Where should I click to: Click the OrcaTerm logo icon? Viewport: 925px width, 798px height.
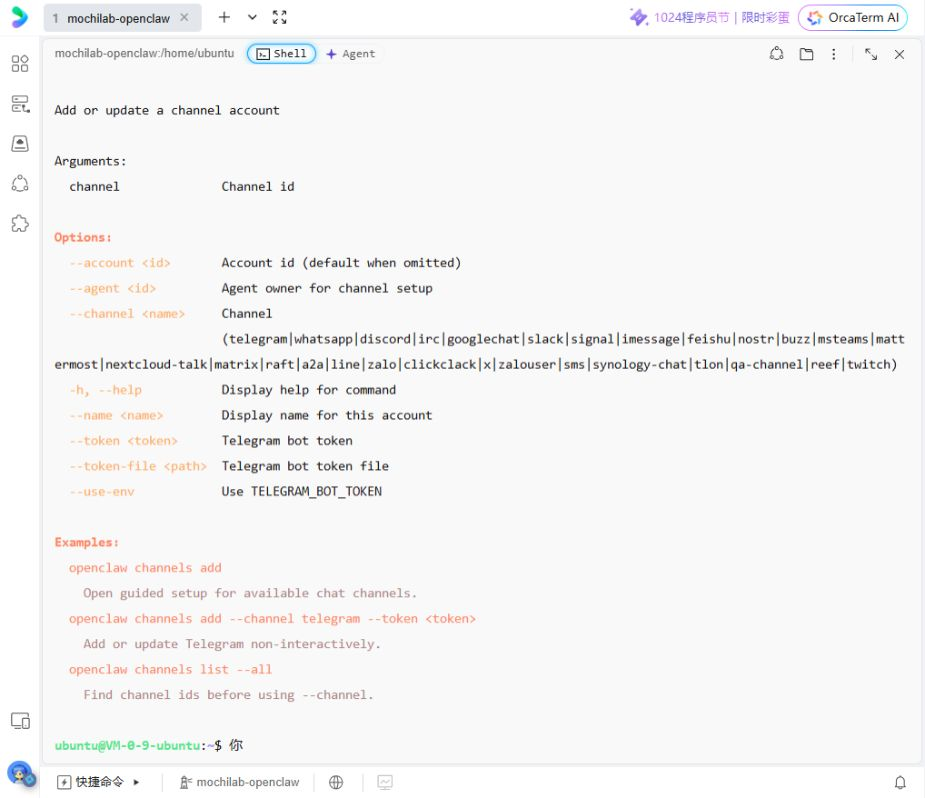[19, 17]
